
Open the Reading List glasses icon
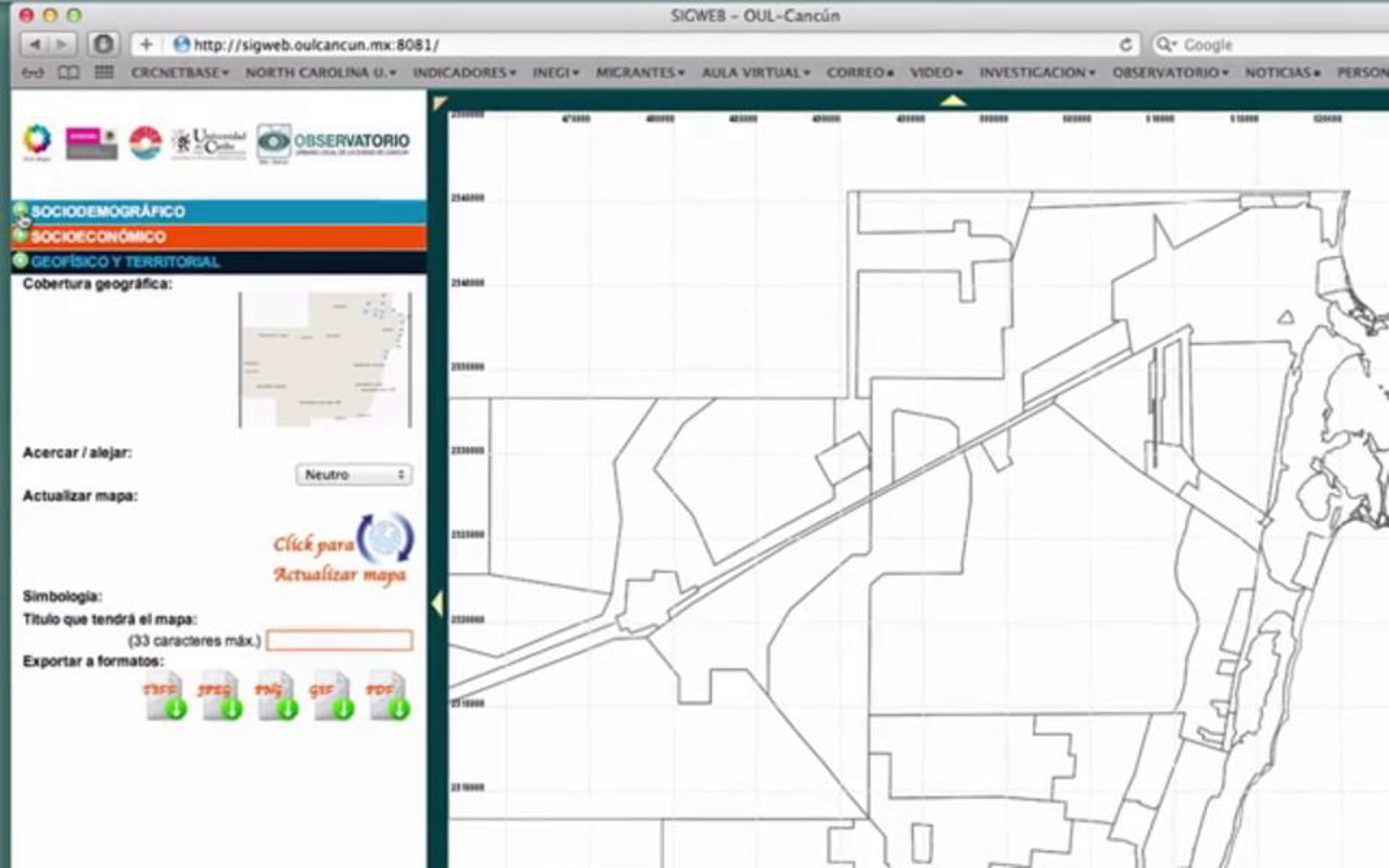[x=32, y=73]
